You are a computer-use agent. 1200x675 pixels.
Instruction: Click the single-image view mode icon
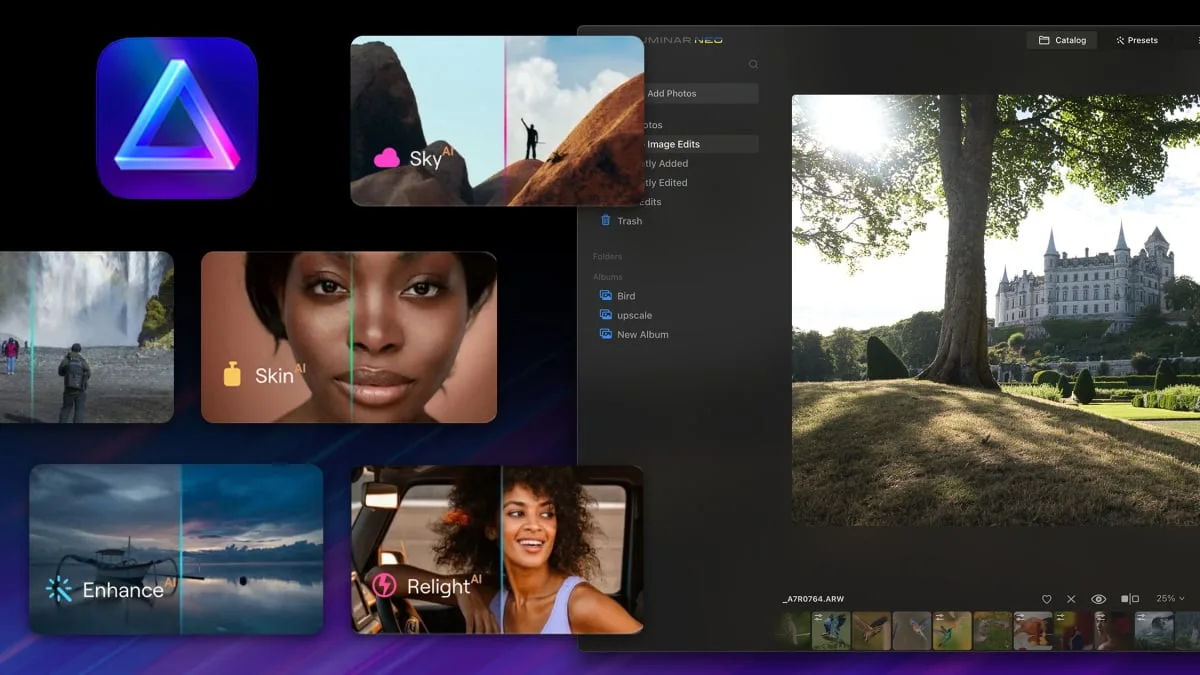(x=1123, y=600)
